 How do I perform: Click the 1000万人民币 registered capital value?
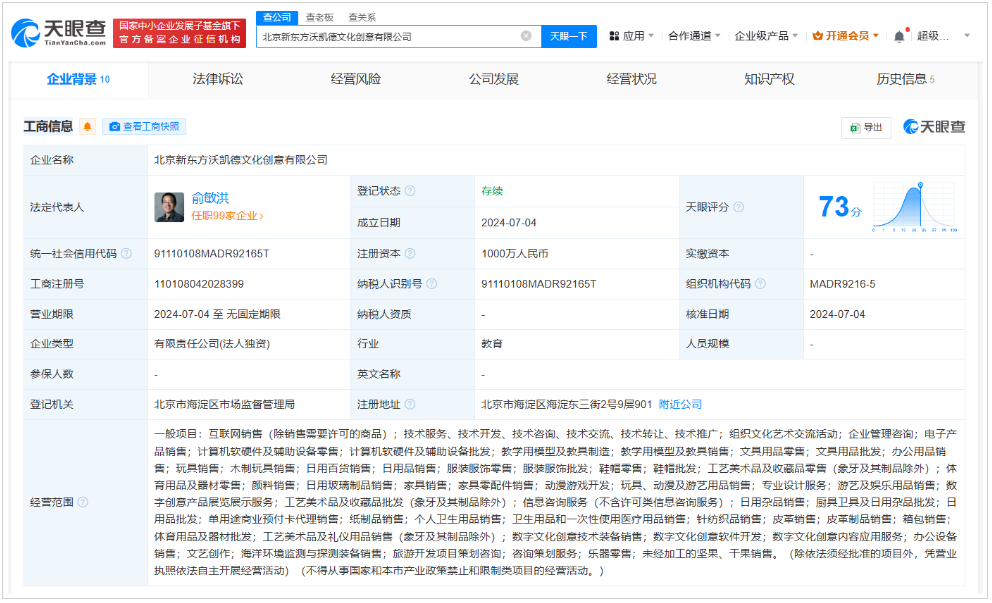coord(514,254)
